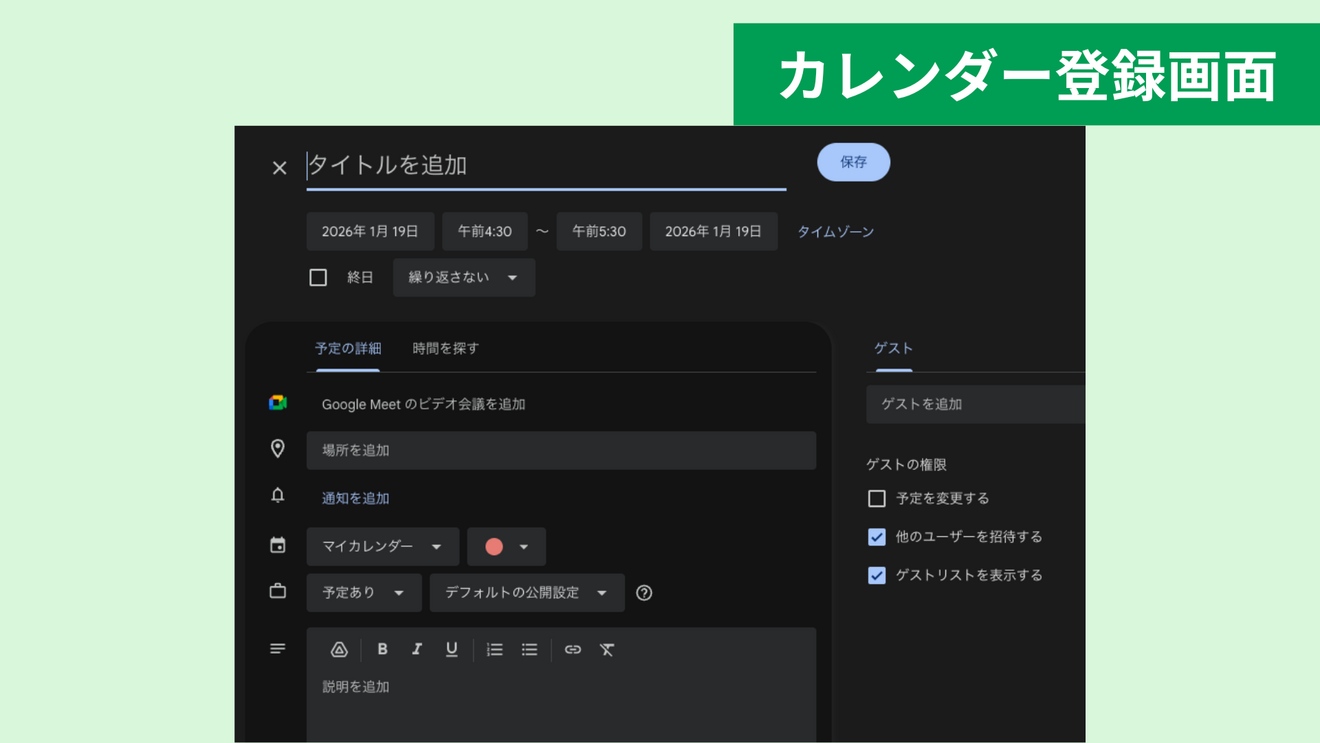Click the description lines icon
The image size is (1320, 743).
[278, 649]
